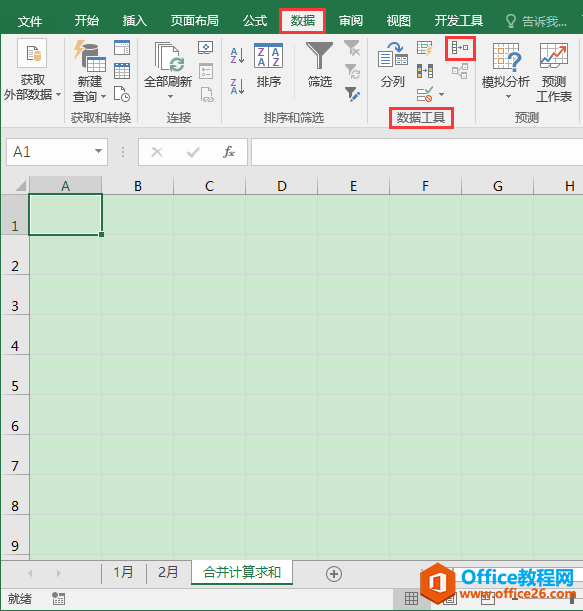
Task: Select row 7 header
Action: click(15, 455)
